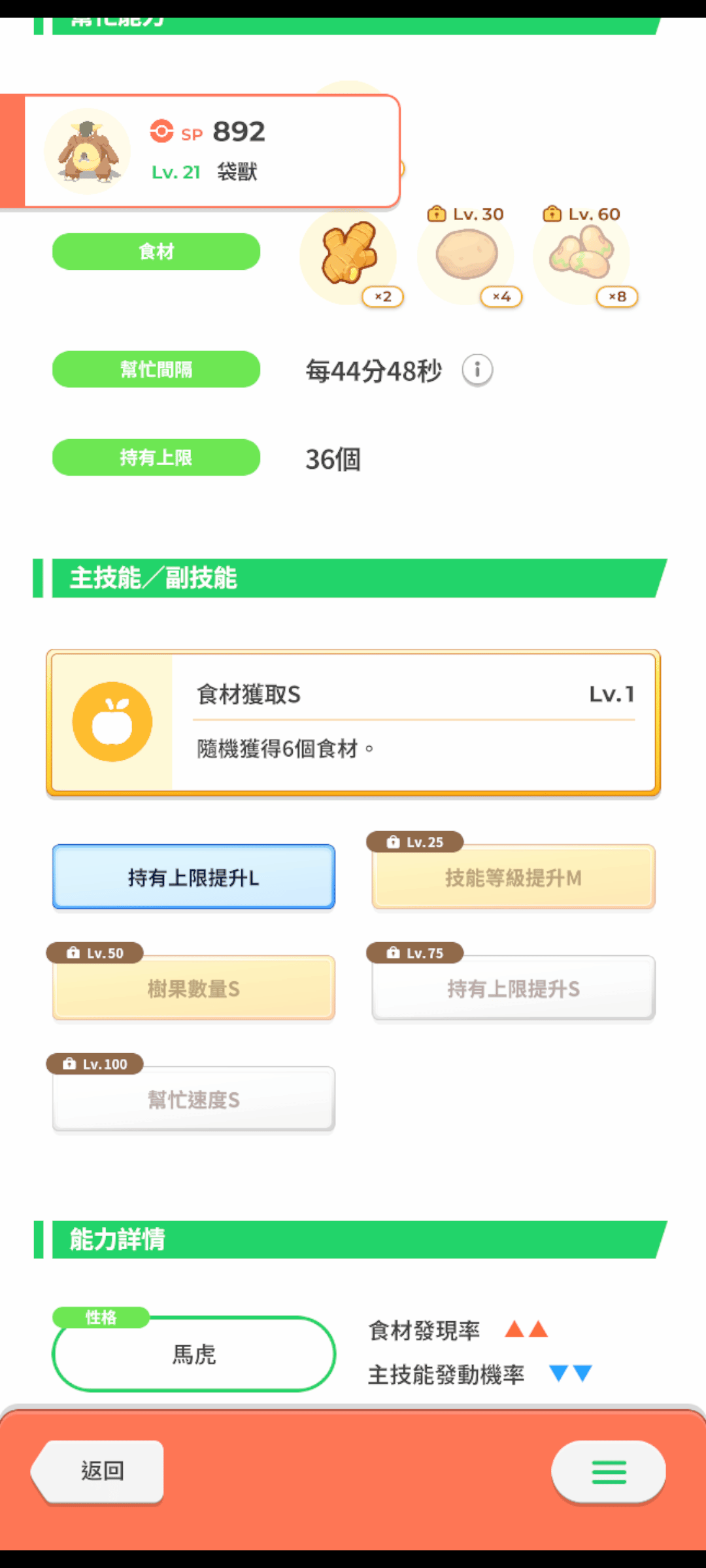Select the locked 持有上限提升S sub skill
This screenshot has width=706, height=1568.
click(x=513, y=988)
